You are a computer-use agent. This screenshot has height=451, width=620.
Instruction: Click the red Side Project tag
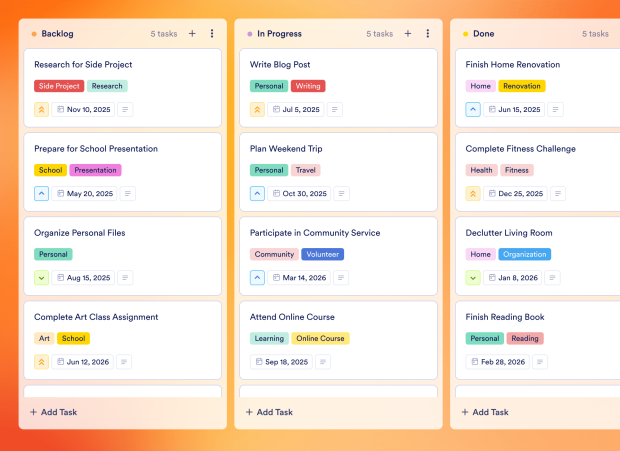click(59, 86)
